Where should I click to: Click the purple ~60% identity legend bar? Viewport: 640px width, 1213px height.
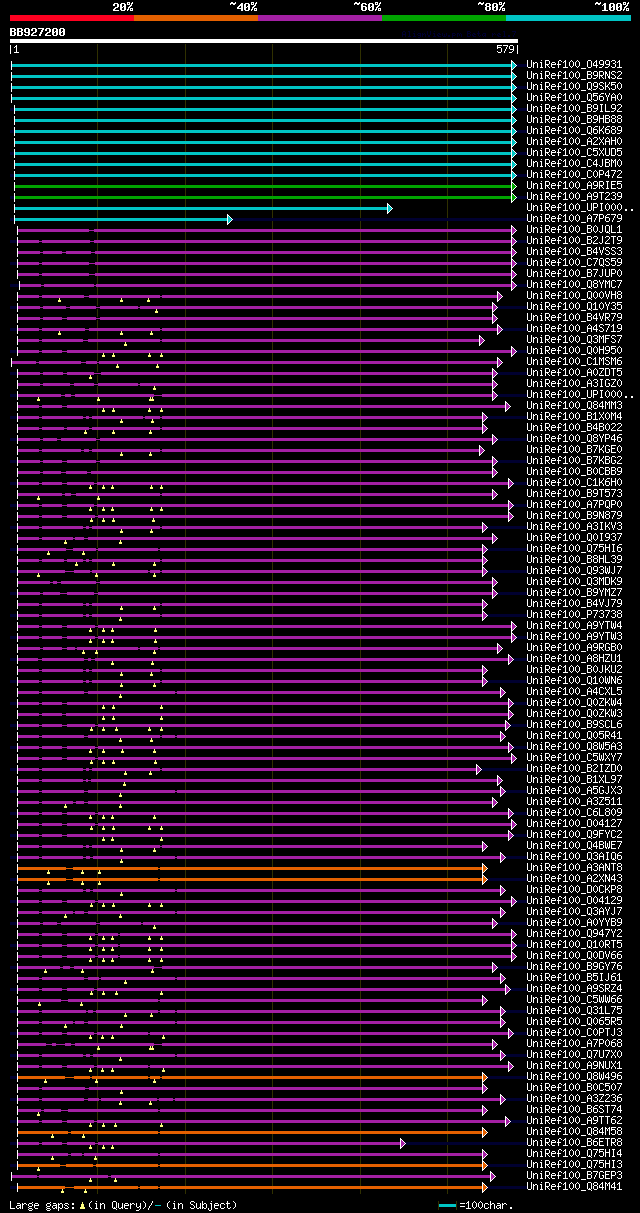[319, 17]
